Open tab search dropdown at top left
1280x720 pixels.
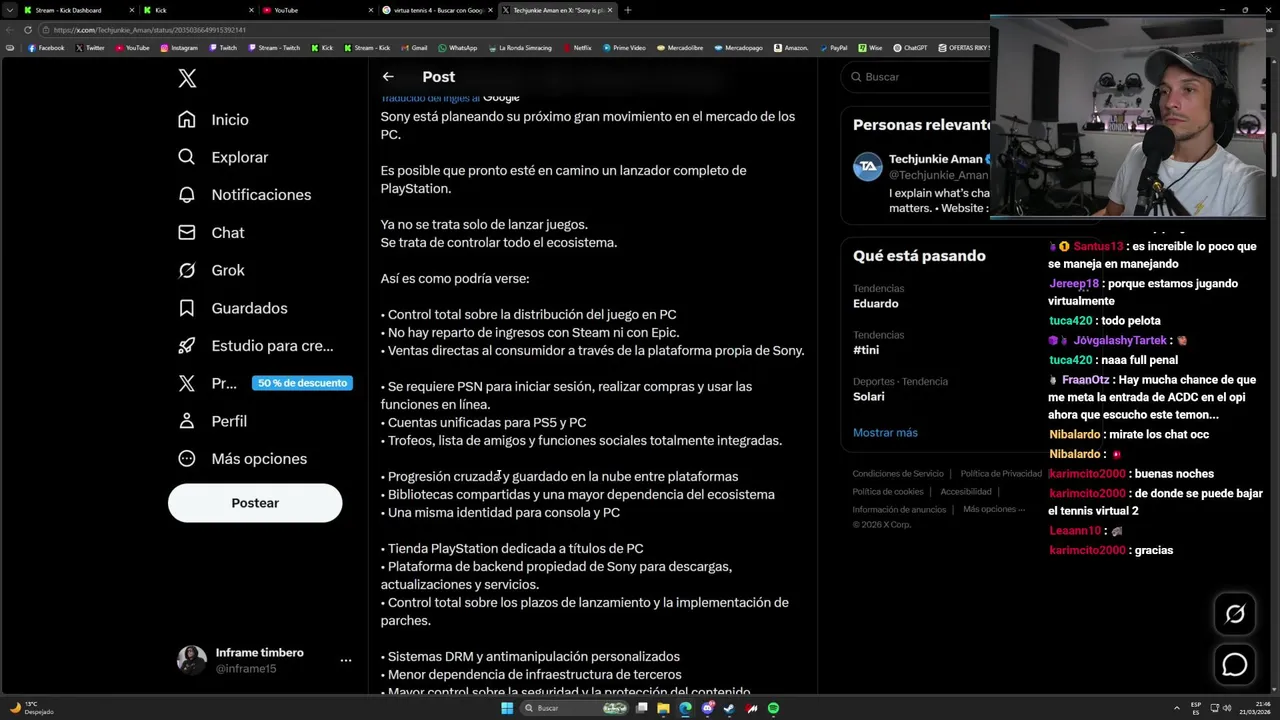(9, 10)
